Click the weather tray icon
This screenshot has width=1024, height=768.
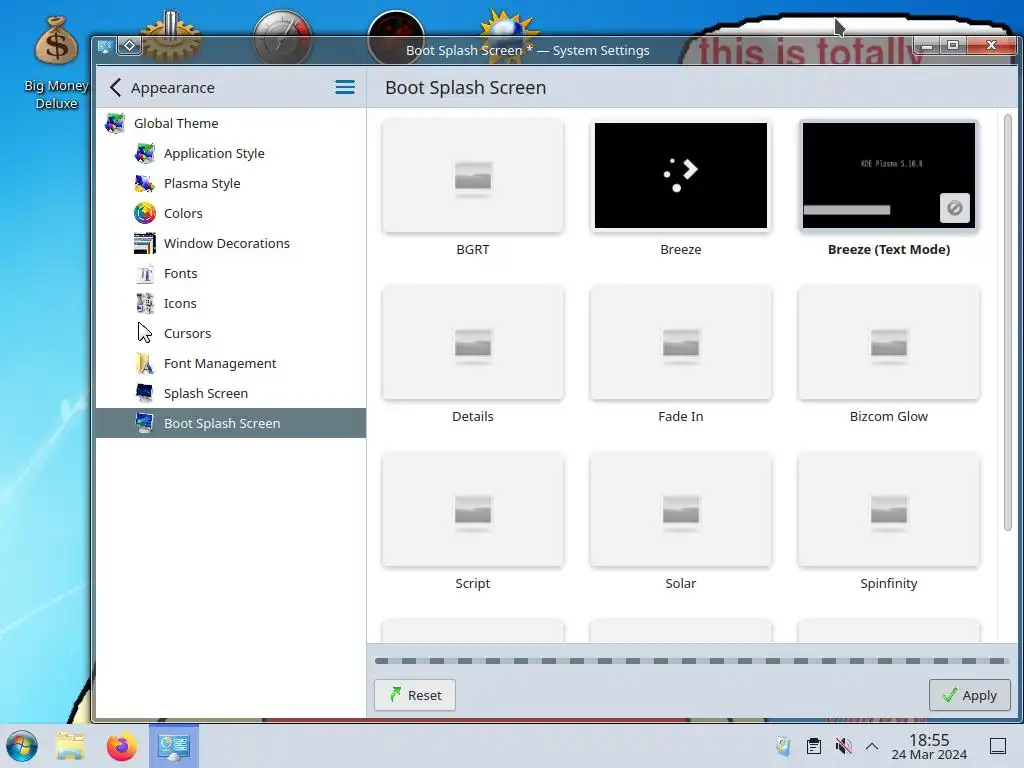tap(783, 746)
